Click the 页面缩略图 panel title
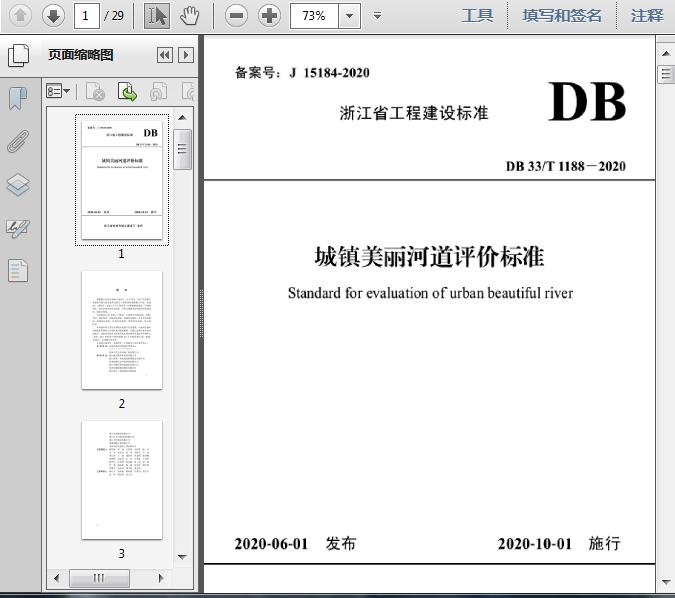675x598 pixels. (x=81, y=55)
